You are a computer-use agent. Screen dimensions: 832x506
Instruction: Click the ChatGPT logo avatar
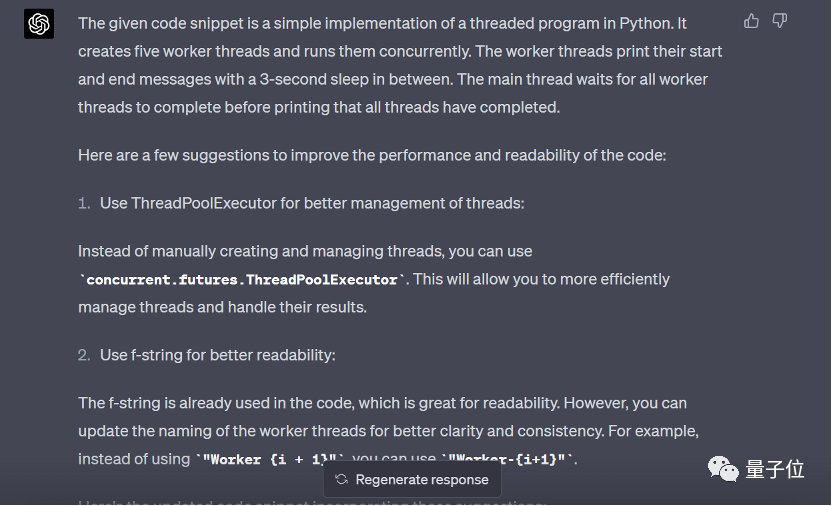39,24
